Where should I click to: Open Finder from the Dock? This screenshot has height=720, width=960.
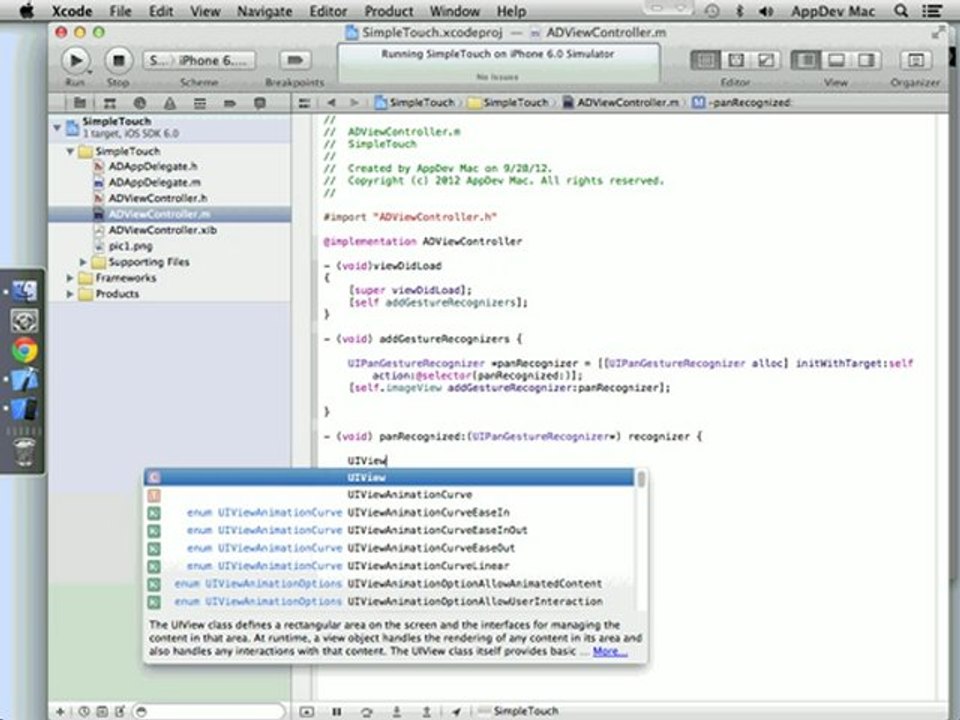24,291
